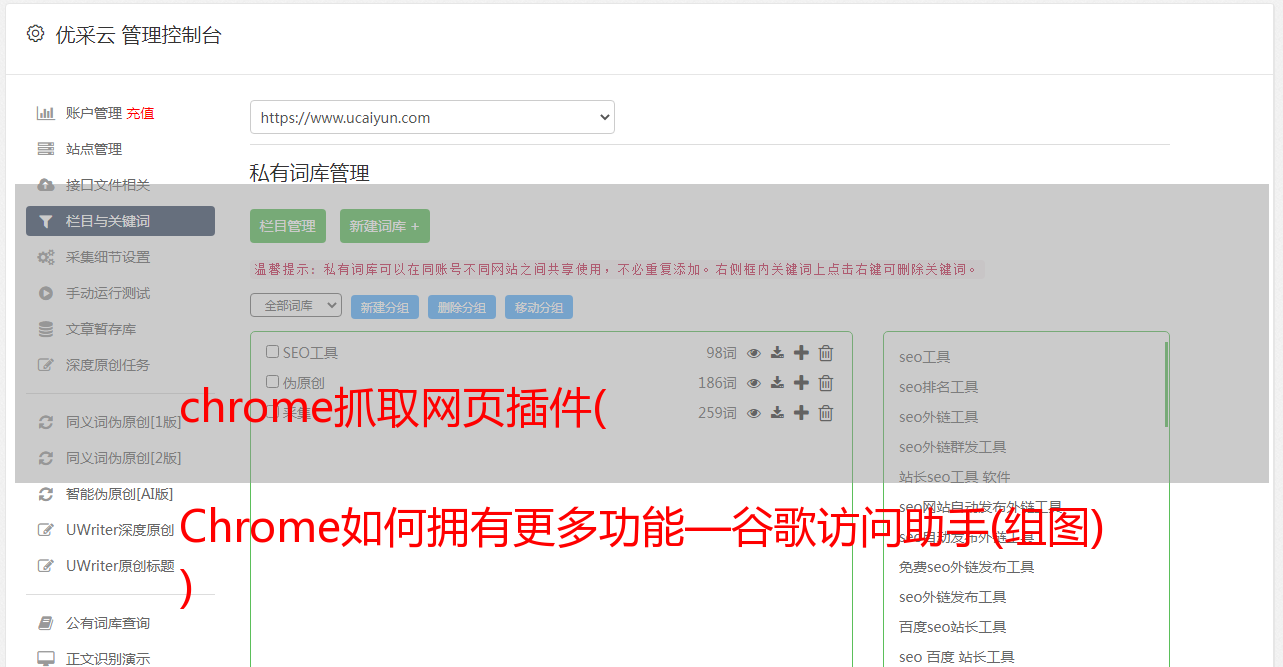Select 栏目与关键词 in the sidebar
The width and height of the screenshot is (1283, 667).
coord(120,221)
